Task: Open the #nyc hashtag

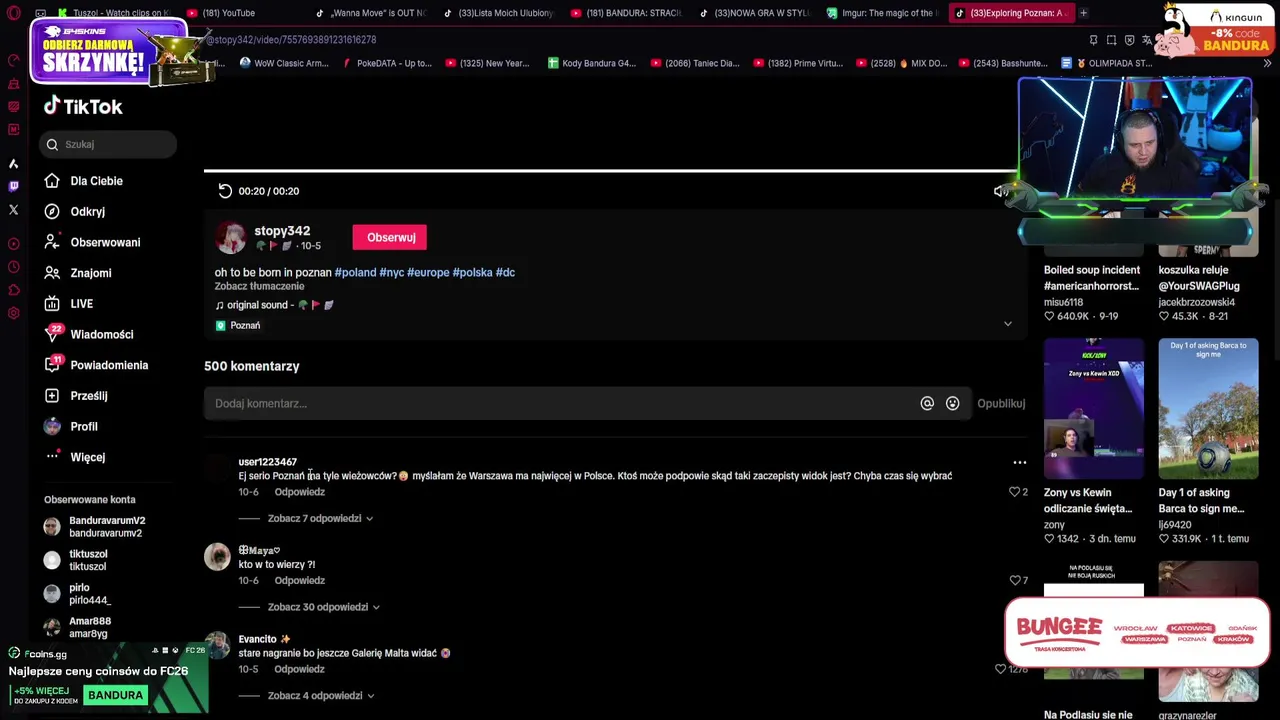Action: tap(391, 272)
